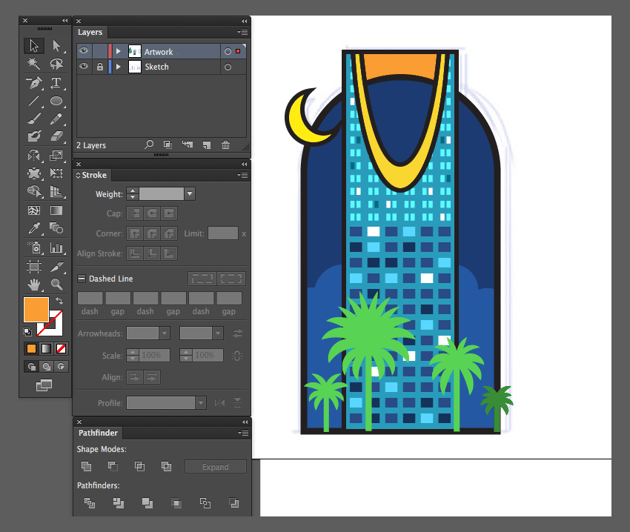This screenshot has width=630, height=532.
Task: Click the Pathfinder panel tab
Action: (98, 433)
